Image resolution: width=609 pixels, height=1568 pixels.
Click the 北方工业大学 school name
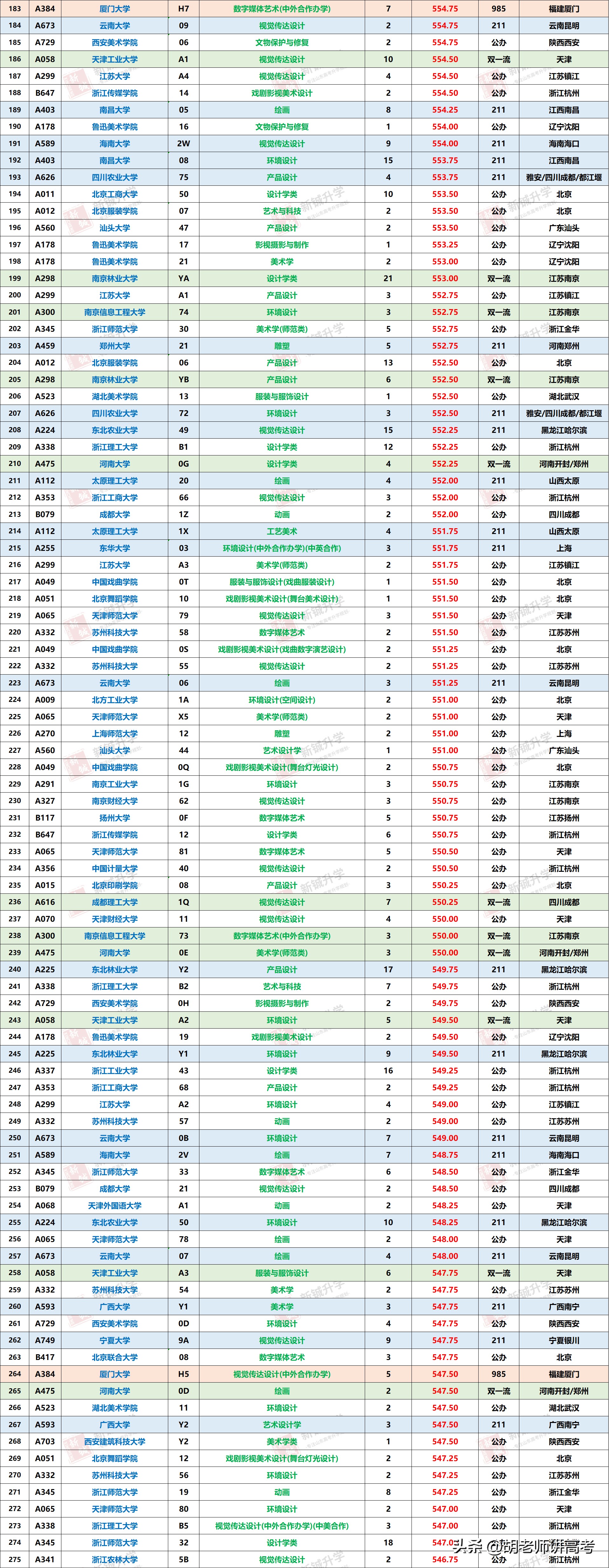[x=114, y=700]
